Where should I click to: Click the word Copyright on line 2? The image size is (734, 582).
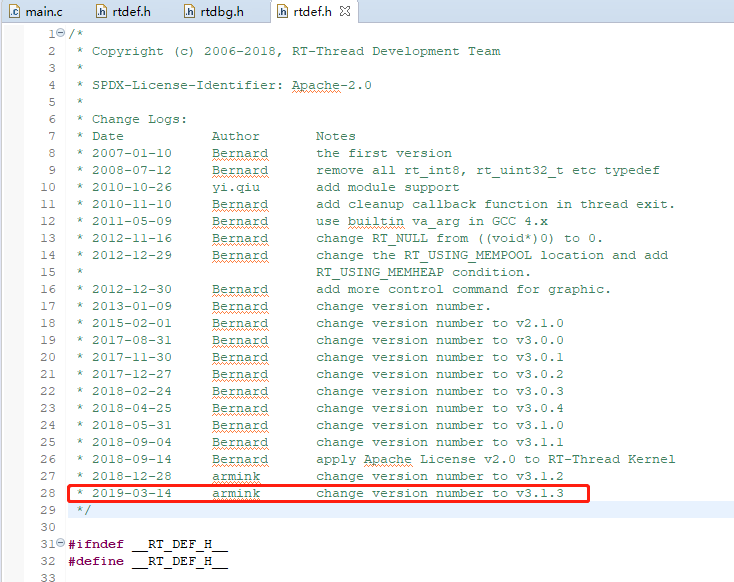click(127, 51)
